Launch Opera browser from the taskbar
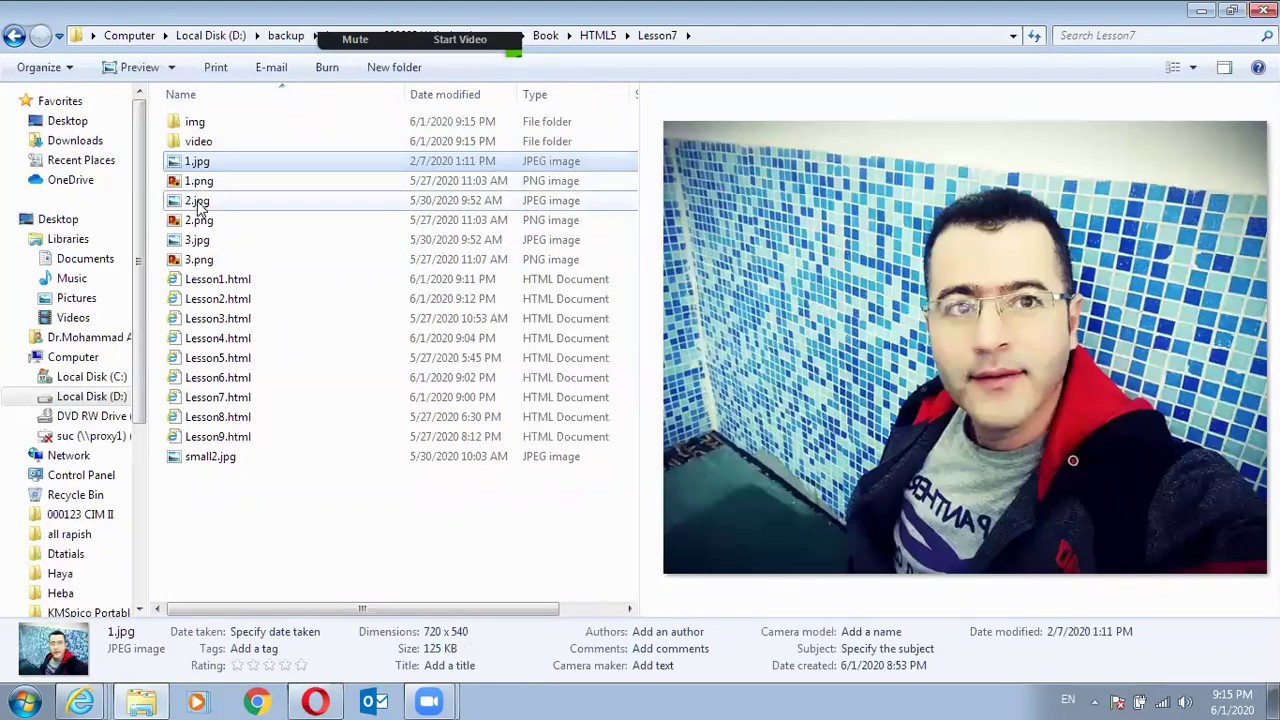This screenshot has height=720, width=1280. pos(315,702)
